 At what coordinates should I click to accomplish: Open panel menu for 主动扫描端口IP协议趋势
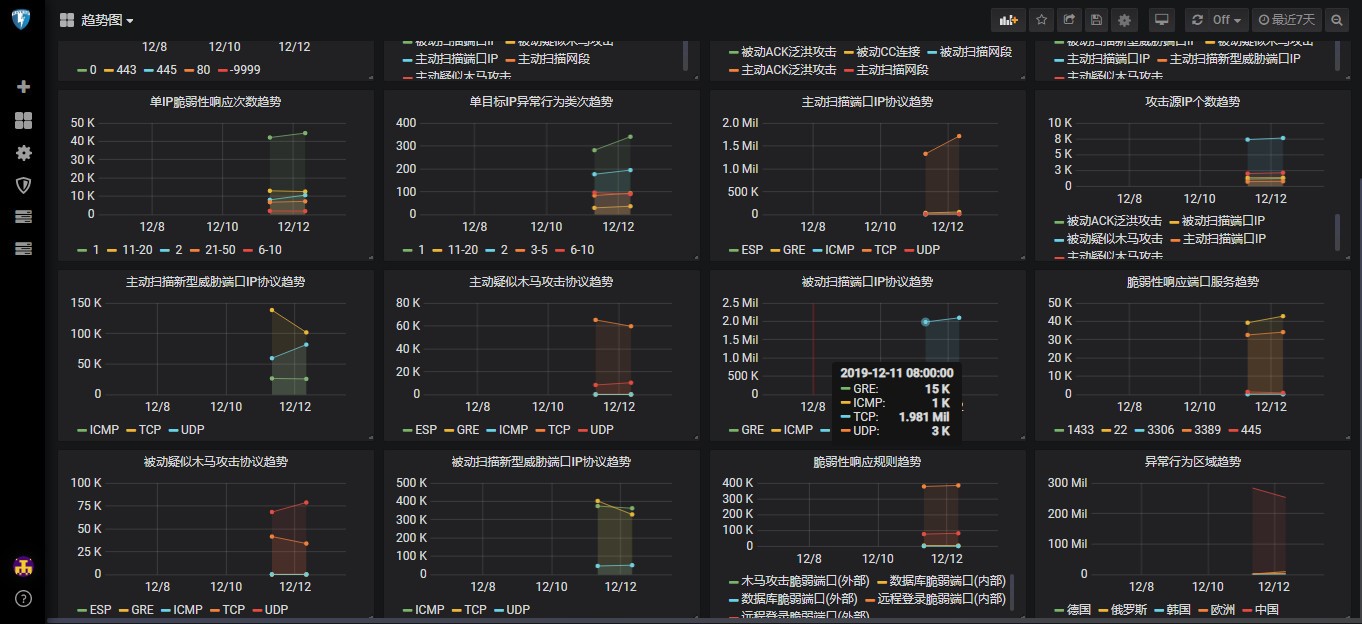pyautogui.click(x=867, y=101)
